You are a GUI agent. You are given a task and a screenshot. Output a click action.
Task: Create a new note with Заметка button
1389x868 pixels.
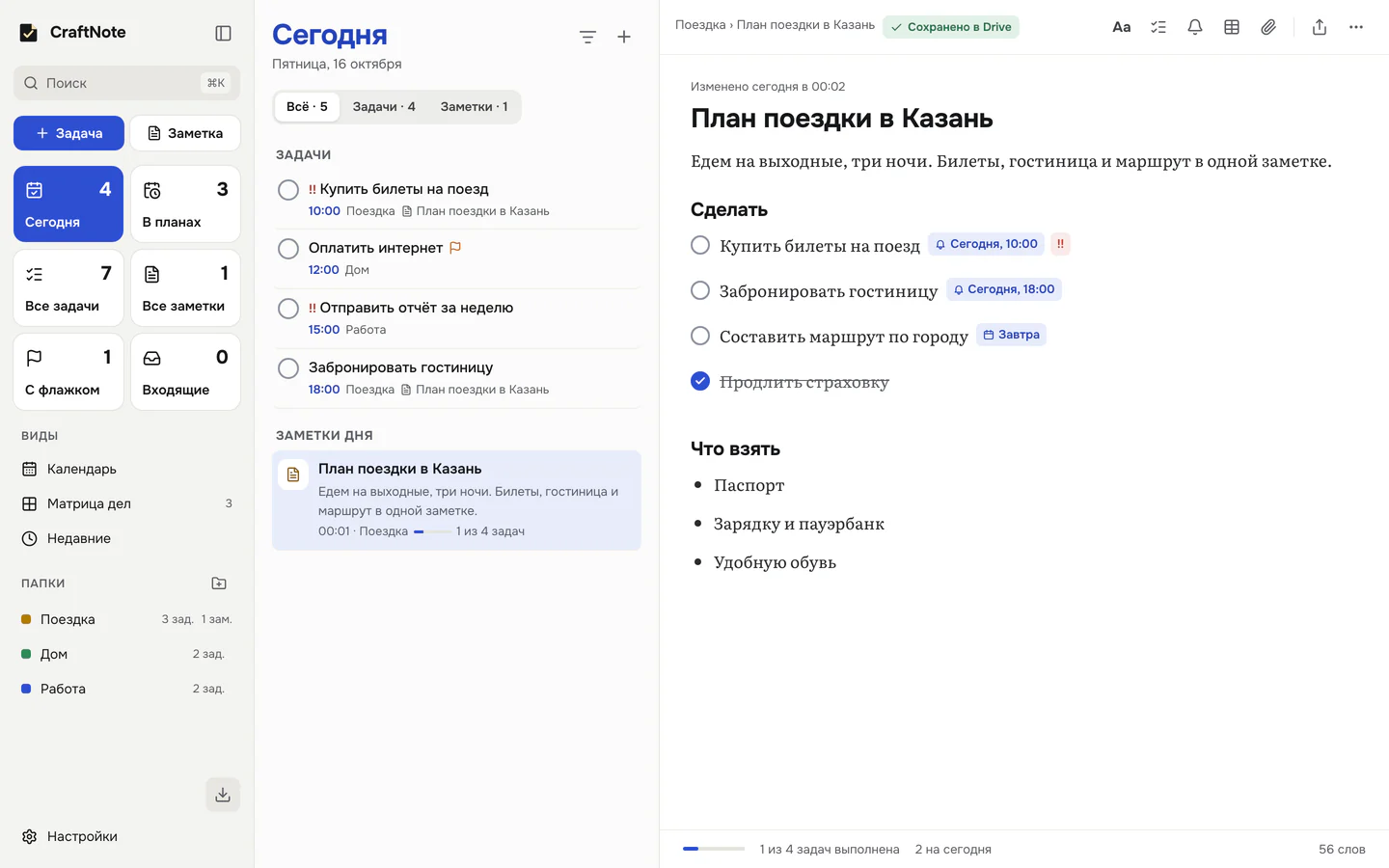185,133
